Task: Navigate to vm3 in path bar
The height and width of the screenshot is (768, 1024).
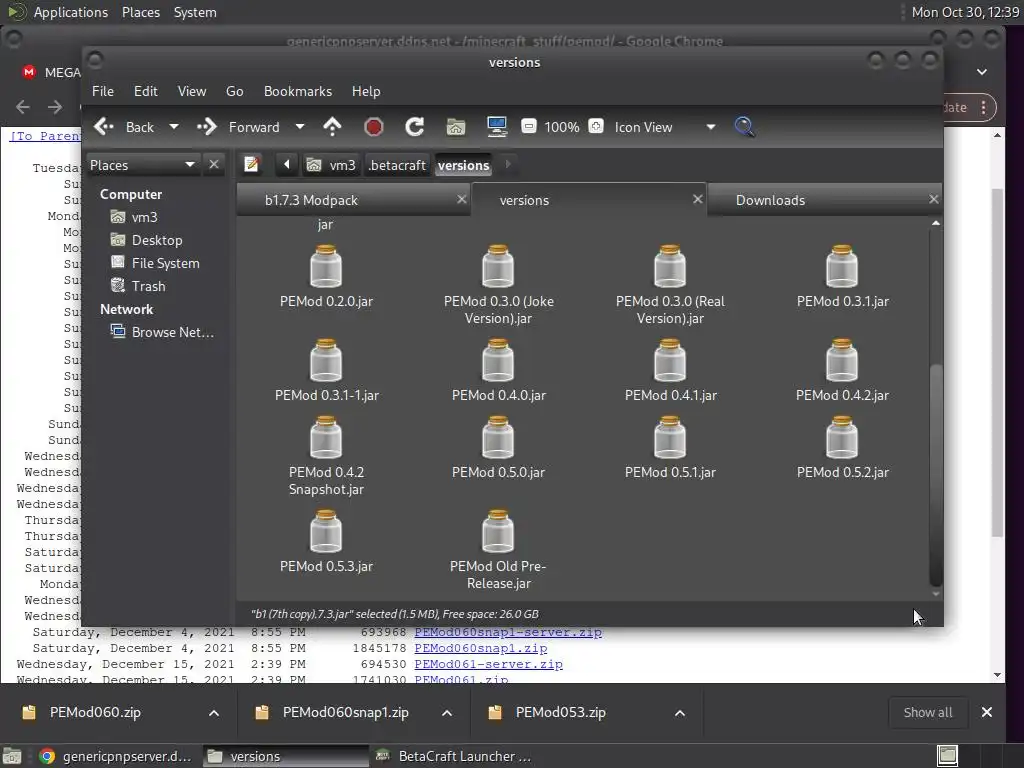Action: click(331, 165)
